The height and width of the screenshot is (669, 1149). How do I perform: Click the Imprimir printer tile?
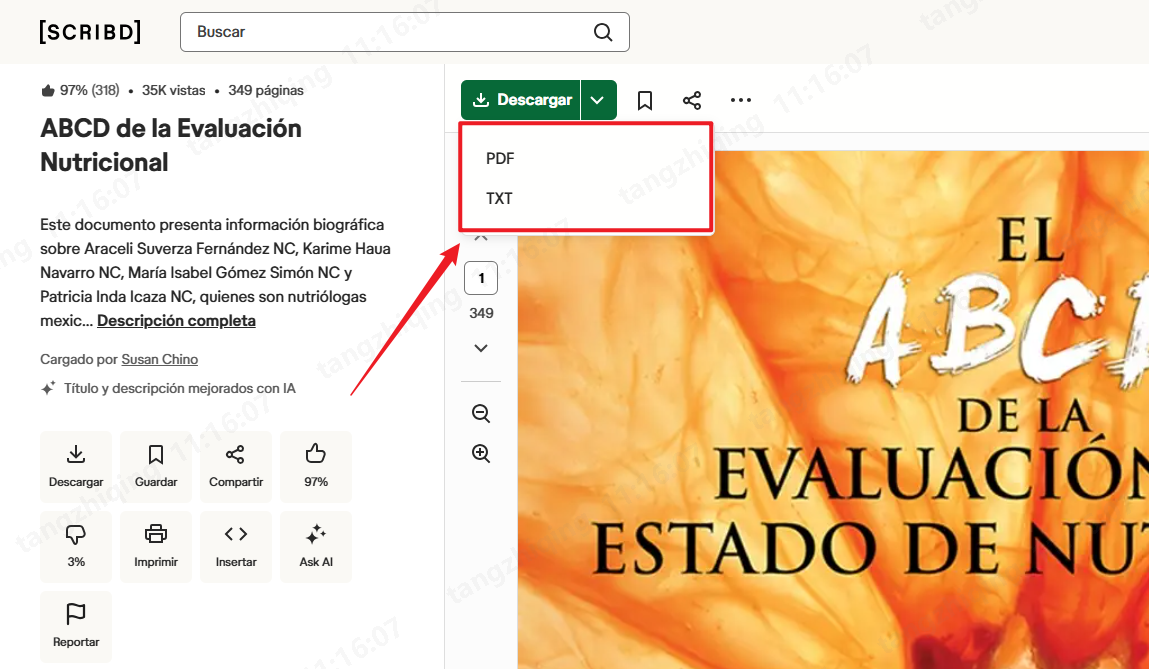click(x=156, y=547)
